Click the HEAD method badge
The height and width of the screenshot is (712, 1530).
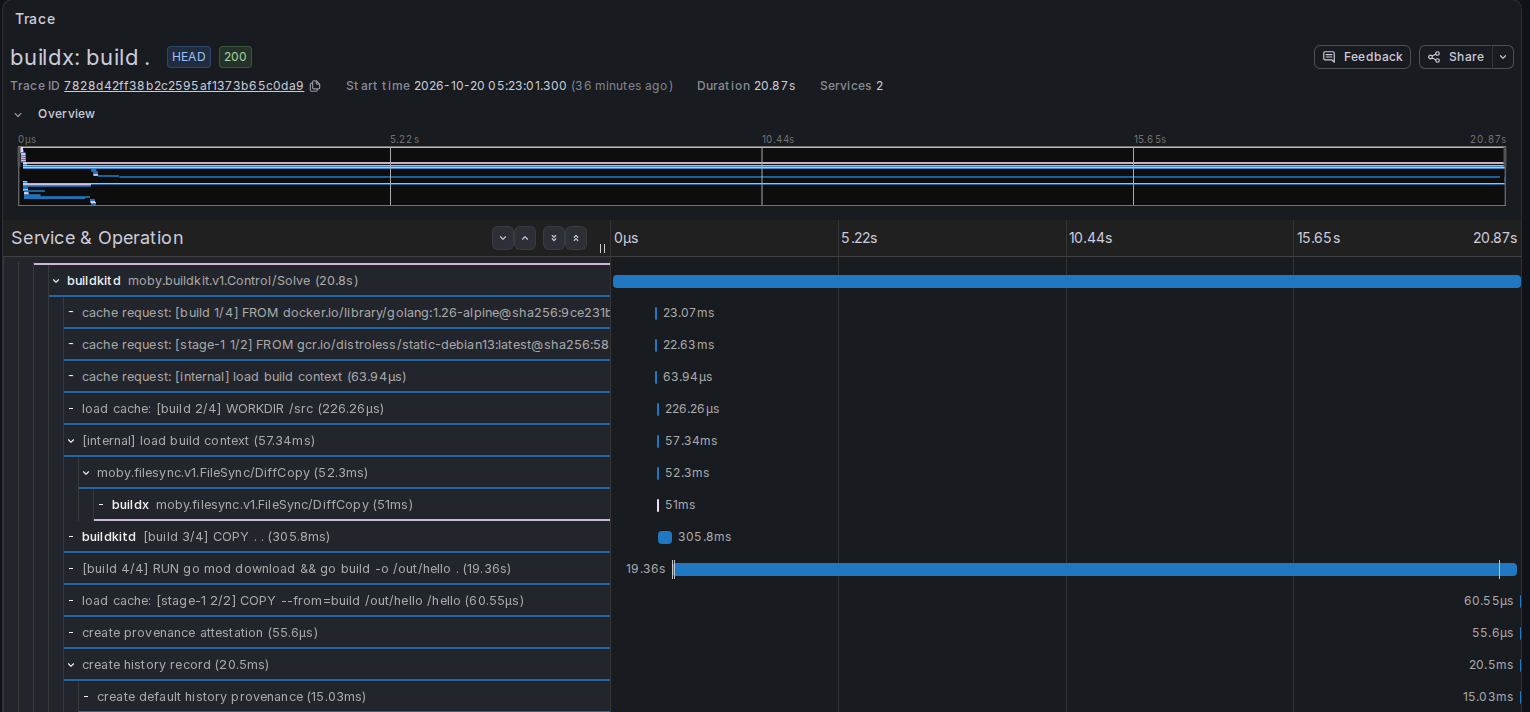pos(189,57)
